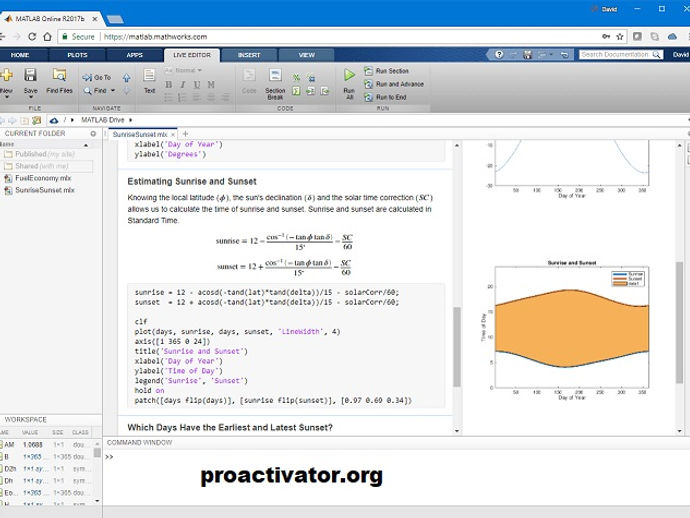
Task: Open the Find dropdown arrow
Action: pyautogui.click(x=113, y=91)
